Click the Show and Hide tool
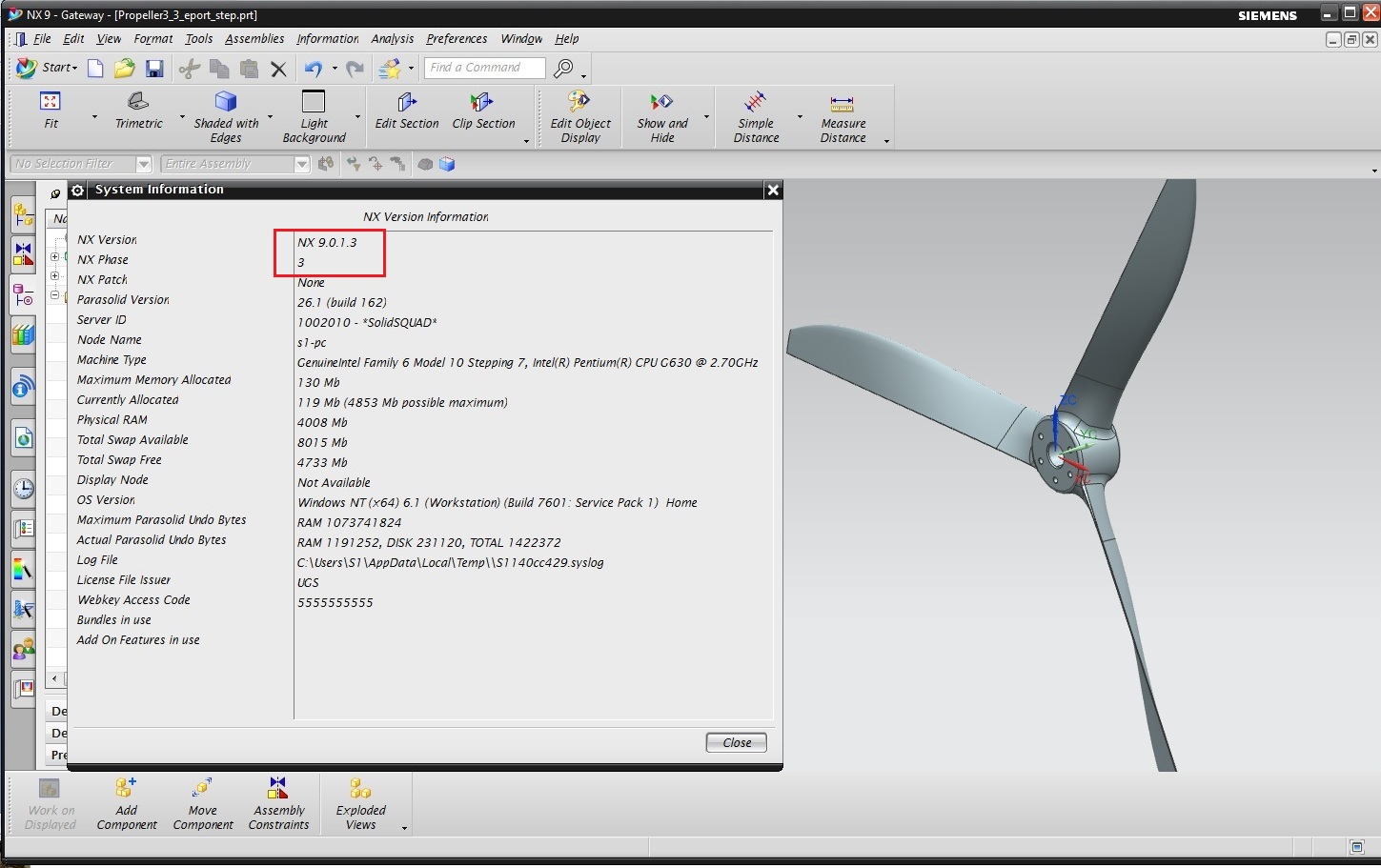The image size is (1381, 868). click(662, 116)
